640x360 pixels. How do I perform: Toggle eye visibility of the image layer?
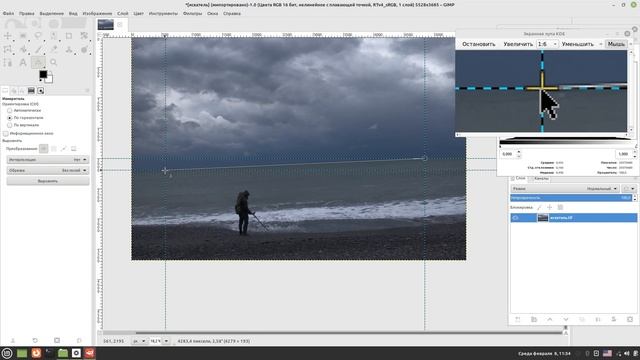click(516, 218)
